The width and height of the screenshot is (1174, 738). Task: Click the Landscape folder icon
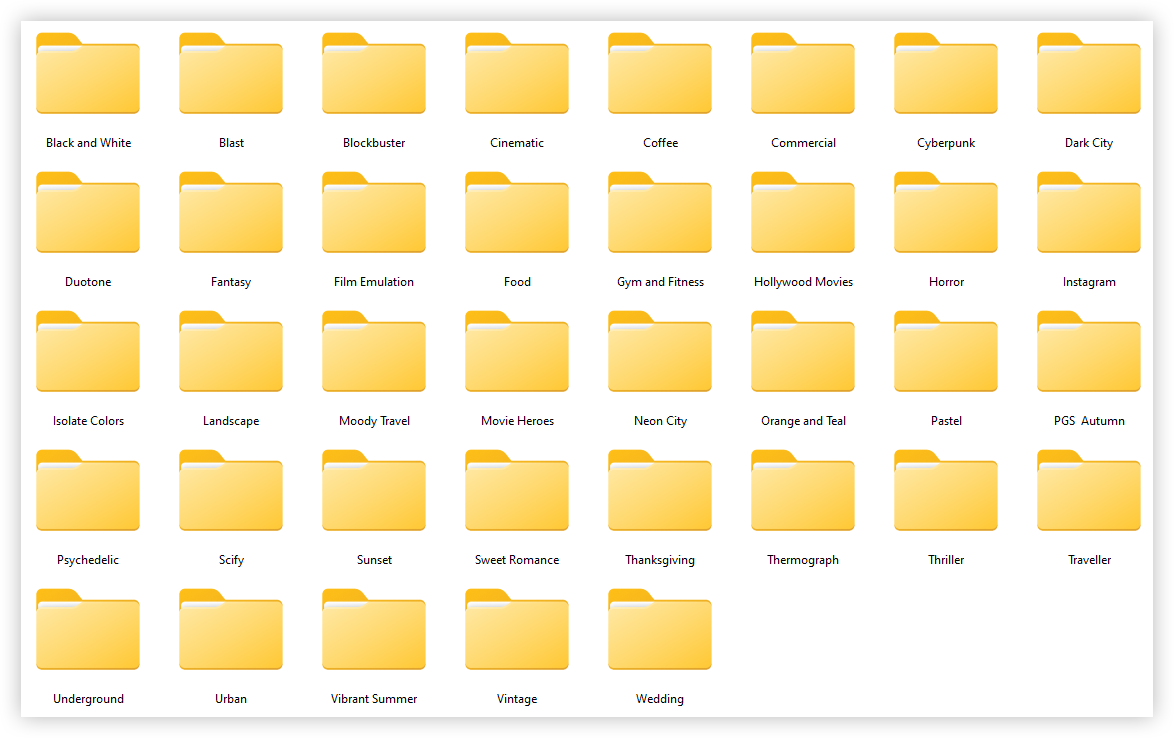coord(231,352)
